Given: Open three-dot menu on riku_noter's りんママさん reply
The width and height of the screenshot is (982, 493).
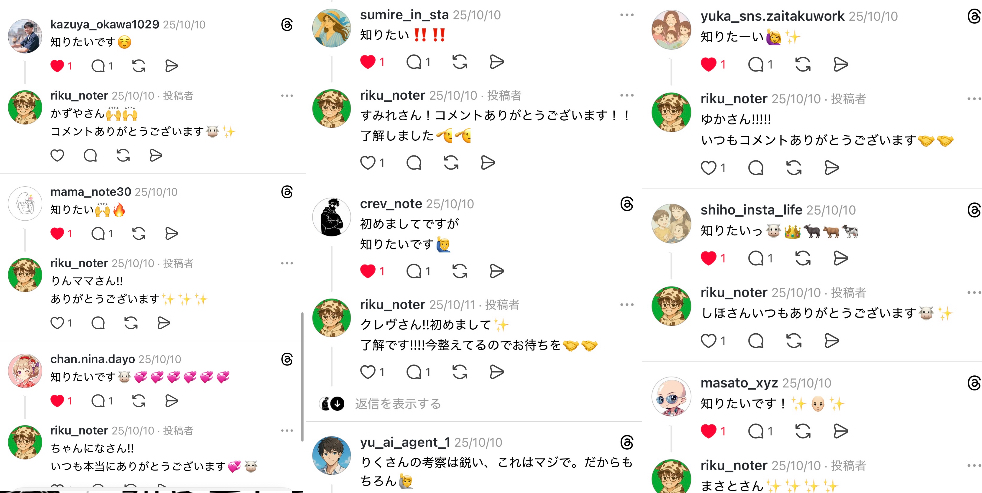Looking at the screenshot, I should pos(287,263).
